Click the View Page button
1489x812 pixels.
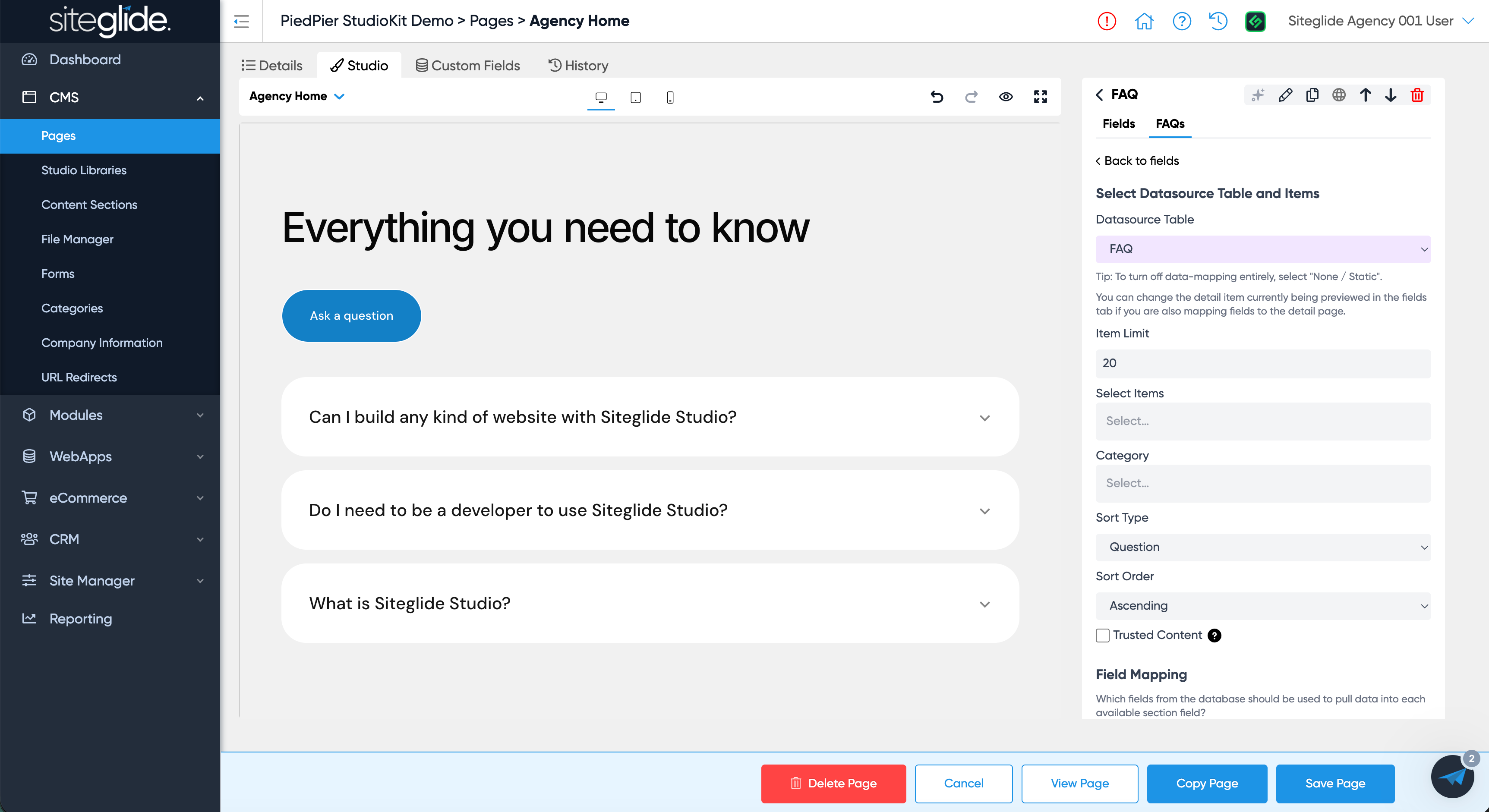pyautogui.click(x=1080, y=784)
